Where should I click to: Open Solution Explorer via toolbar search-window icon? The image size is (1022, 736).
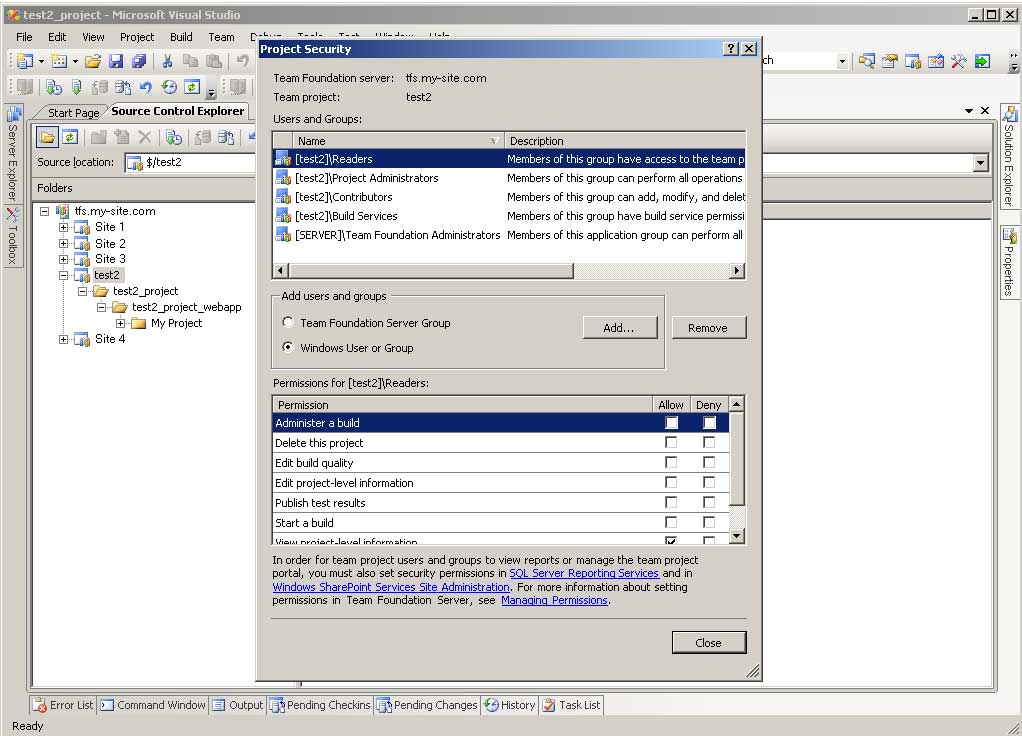pos(866,61)
